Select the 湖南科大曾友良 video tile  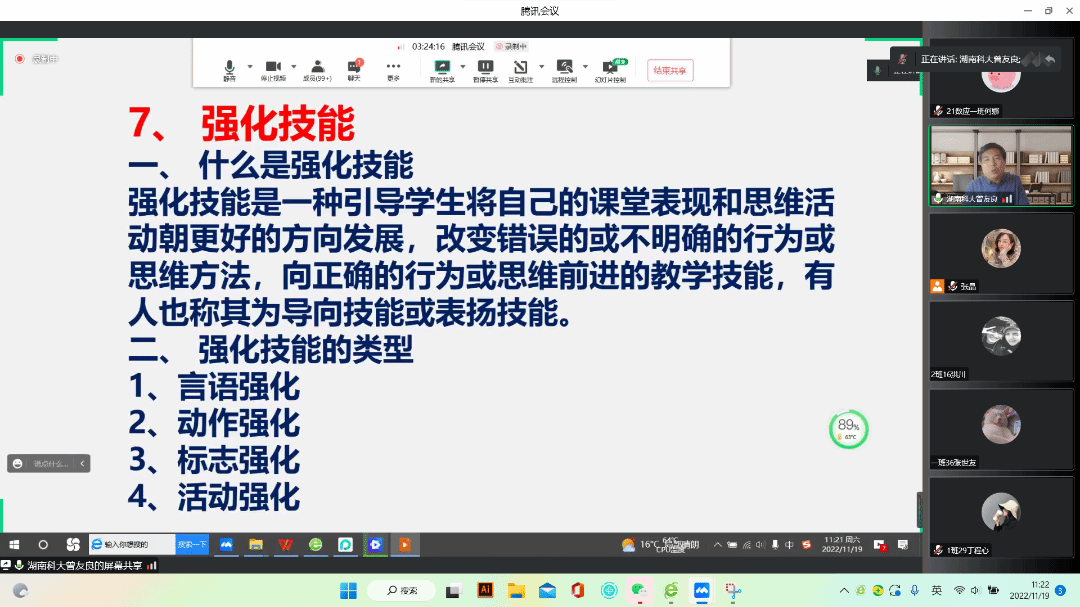point(1001,165)
